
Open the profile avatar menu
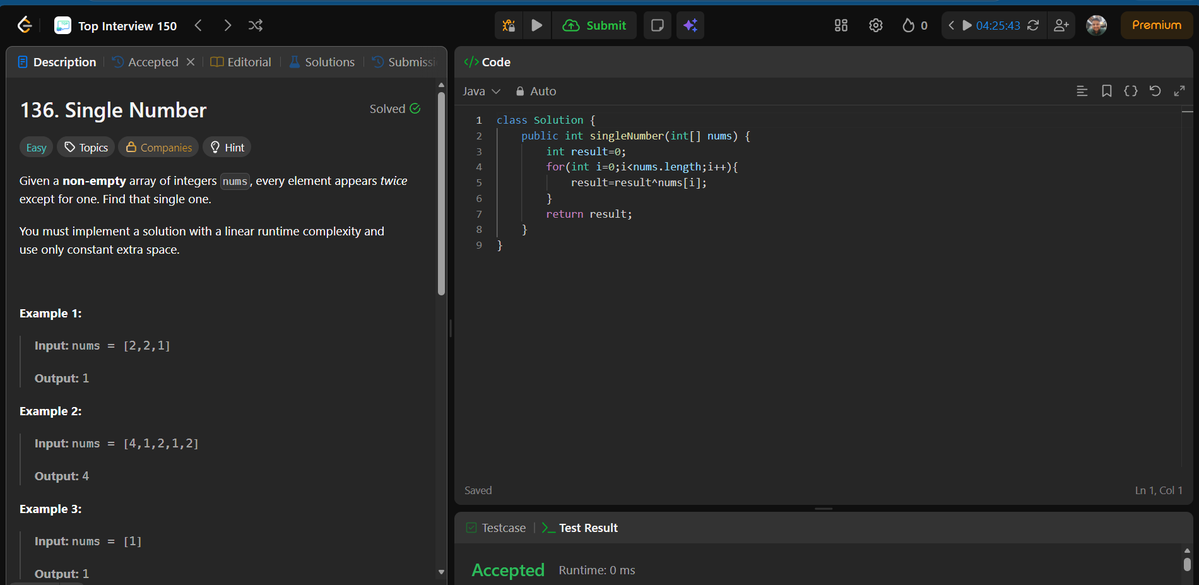tap(1097, 25)
